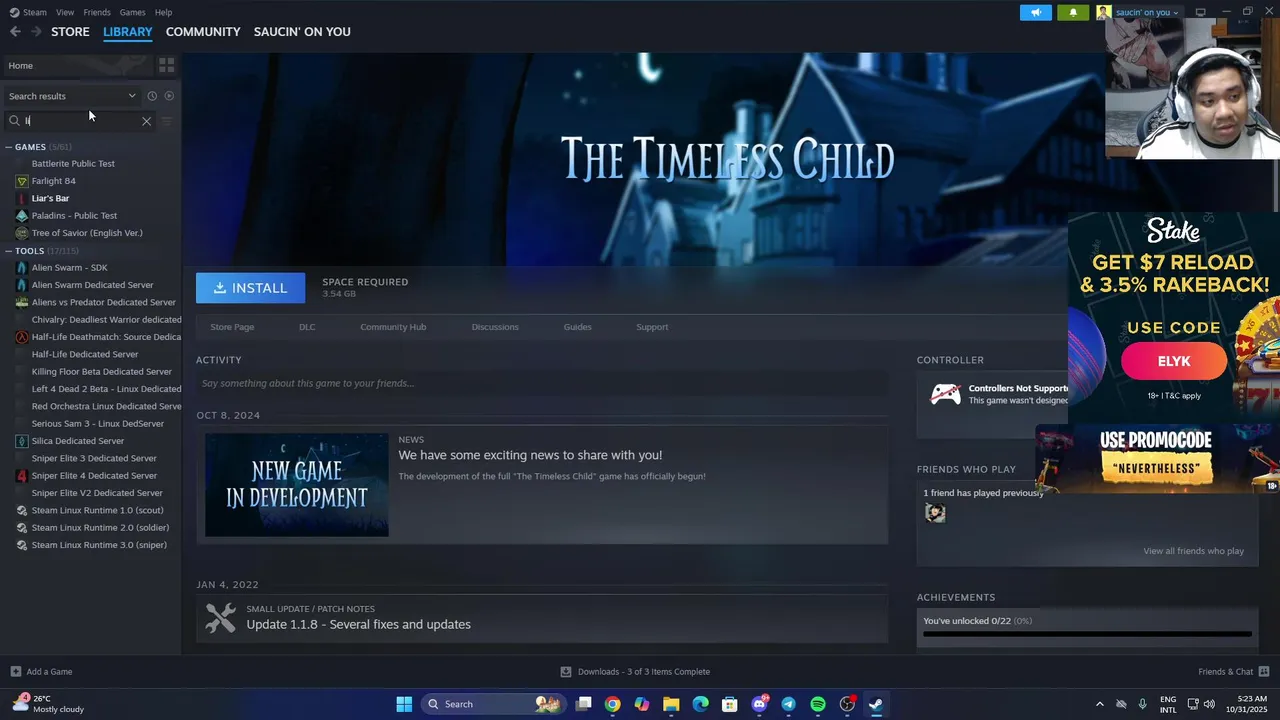Go to the COMMUNITY tab
This screenshot has height=720, width=1280.
pos(203,32)
